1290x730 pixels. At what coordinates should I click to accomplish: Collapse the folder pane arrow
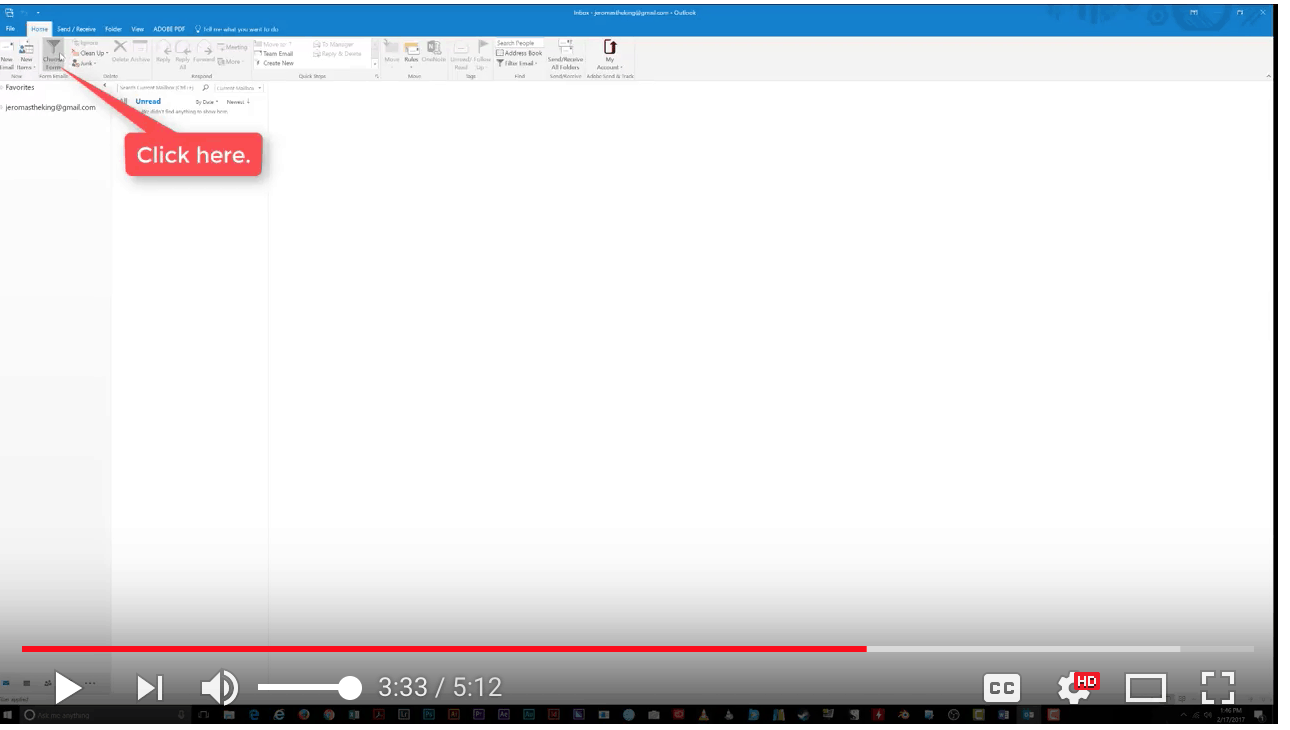[x=105, y=85]
